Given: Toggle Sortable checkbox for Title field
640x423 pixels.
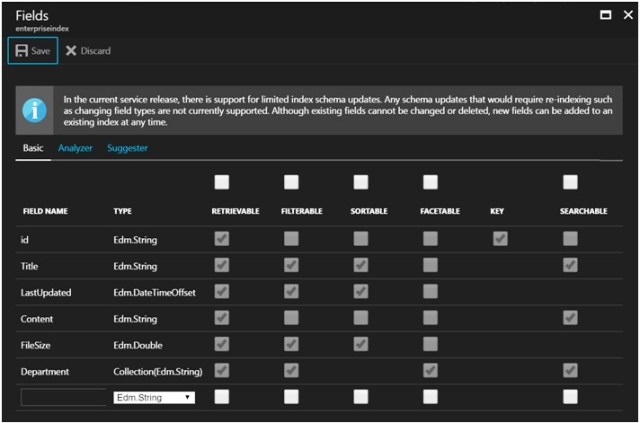Looking at the screenshot, I should 361,265.
